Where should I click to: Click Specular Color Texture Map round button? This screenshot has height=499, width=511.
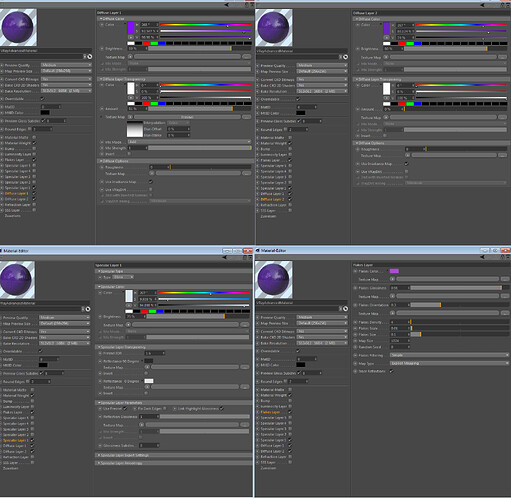[x=128, y=324]
